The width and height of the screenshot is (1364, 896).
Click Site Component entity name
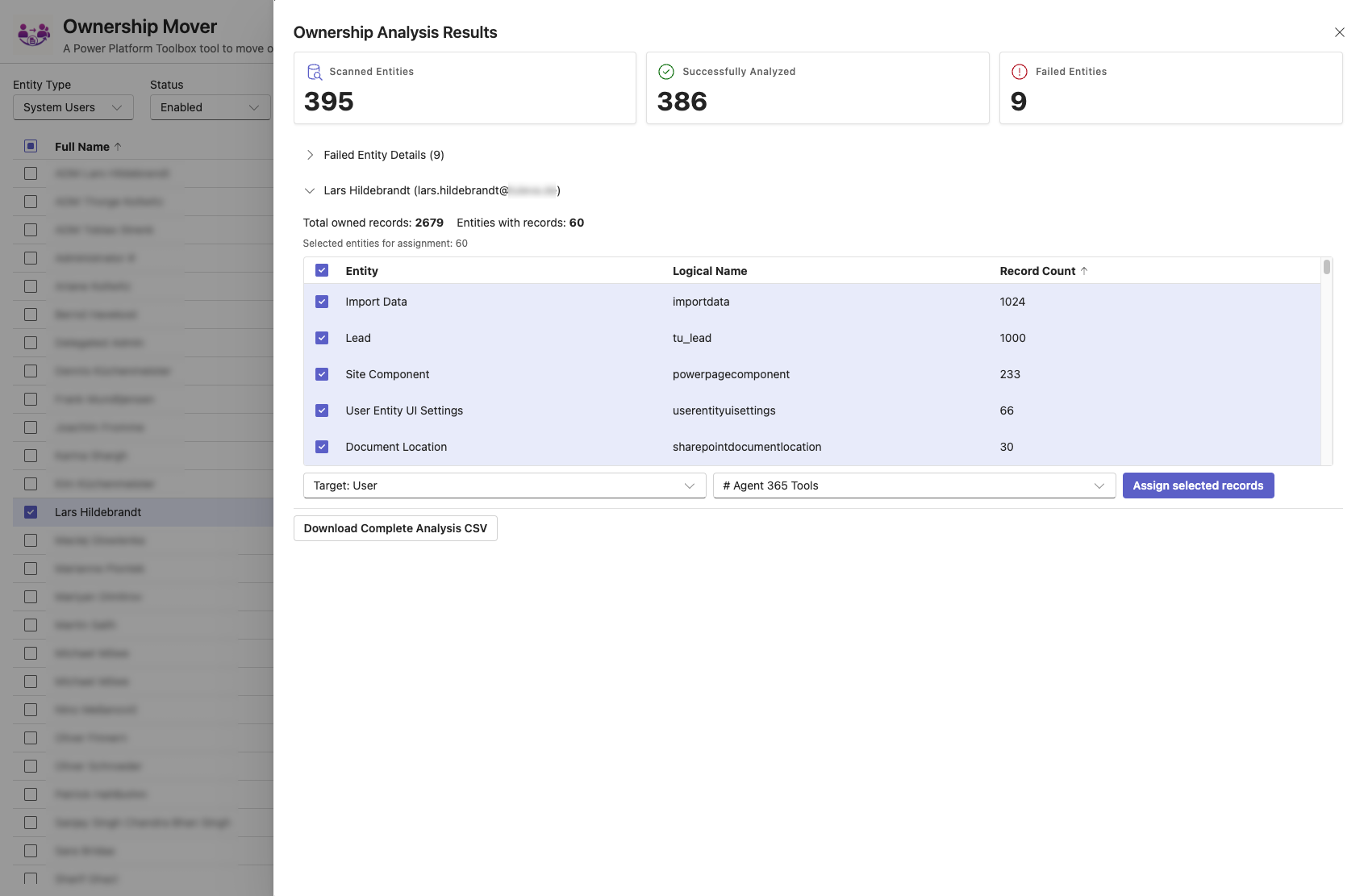tap(387, 374)
